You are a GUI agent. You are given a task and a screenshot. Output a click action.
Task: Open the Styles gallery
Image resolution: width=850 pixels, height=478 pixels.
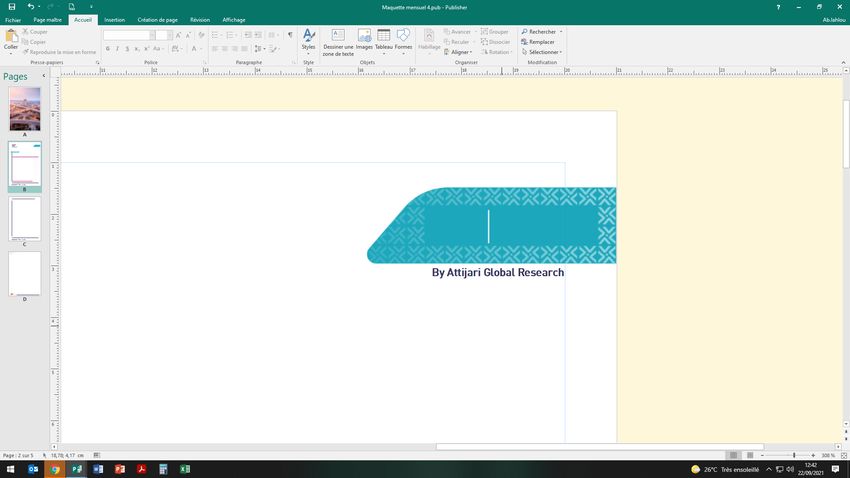click(308, 41)
